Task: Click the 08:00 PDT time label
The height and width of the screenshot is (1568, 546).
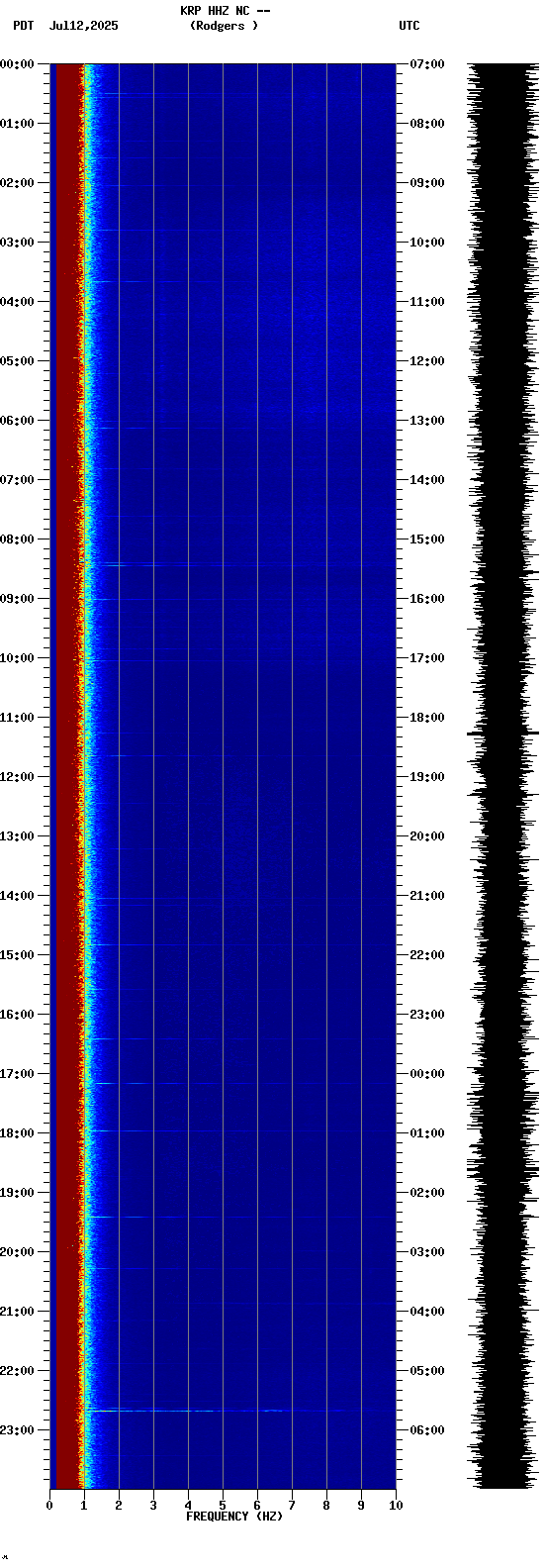Action: point(17,539)
